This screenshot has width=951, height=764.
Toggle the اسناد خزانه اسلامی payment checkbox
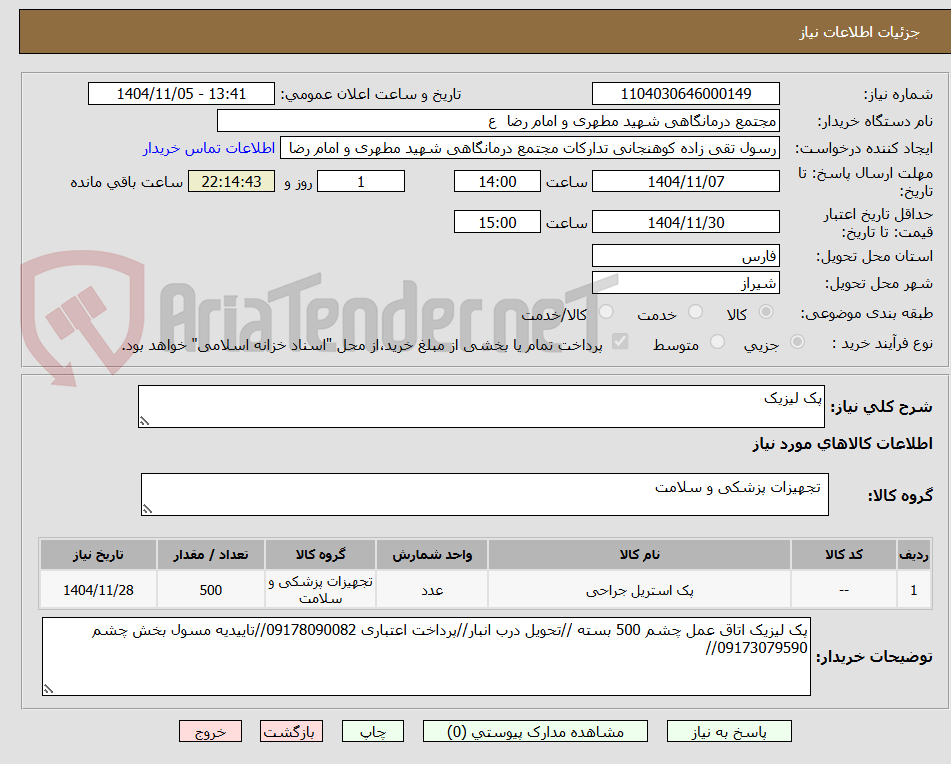coord(620,342)
